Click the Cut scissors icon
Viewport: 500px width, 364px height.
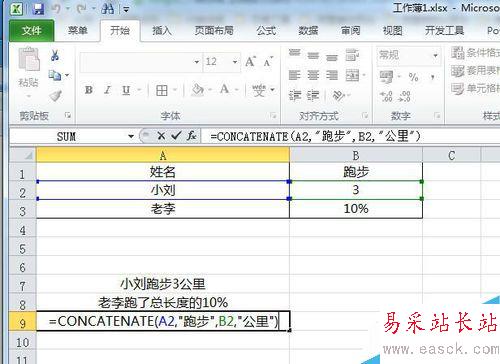pos(55,56)
